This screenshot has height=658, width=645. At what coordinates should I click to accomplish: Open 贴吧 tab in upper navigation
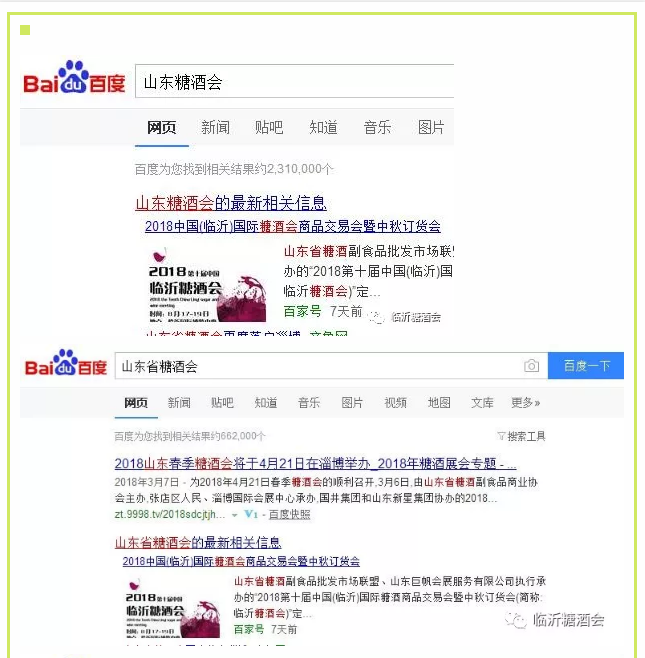click(x=269, y=127)
